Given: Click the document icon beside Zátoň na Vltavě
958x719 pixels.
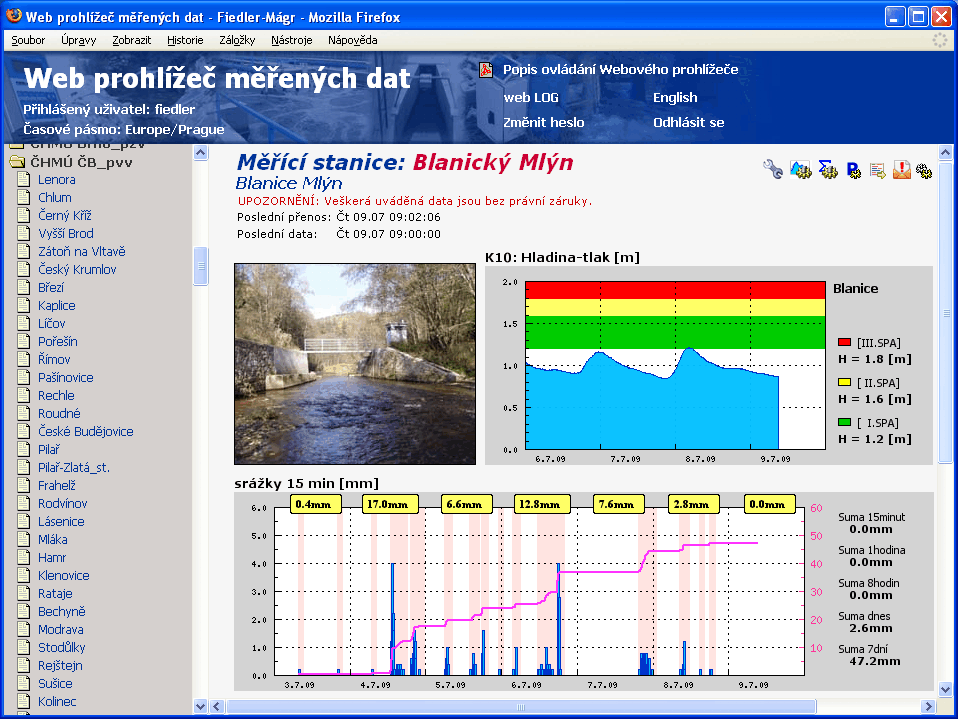Looking at the screenshot, I should 24,251.
